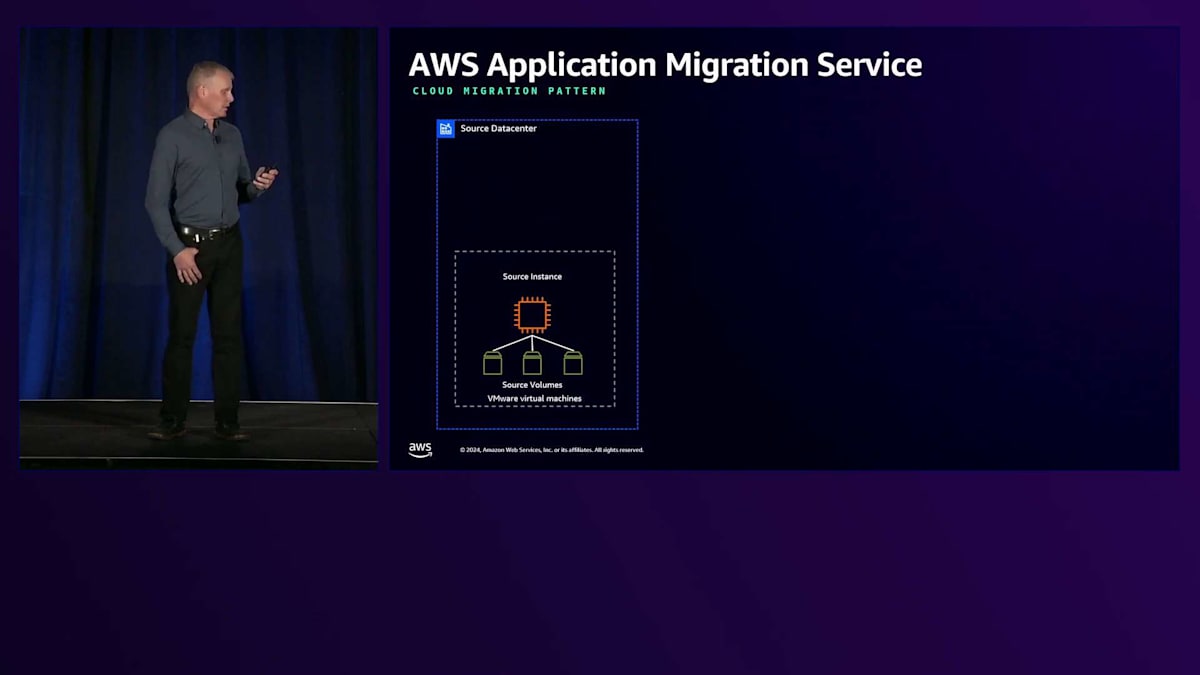Viewport: 1200px width, 675px height.
Task: Click the Amazon Web Services copyright notice
Action: (x=552, y=450)
